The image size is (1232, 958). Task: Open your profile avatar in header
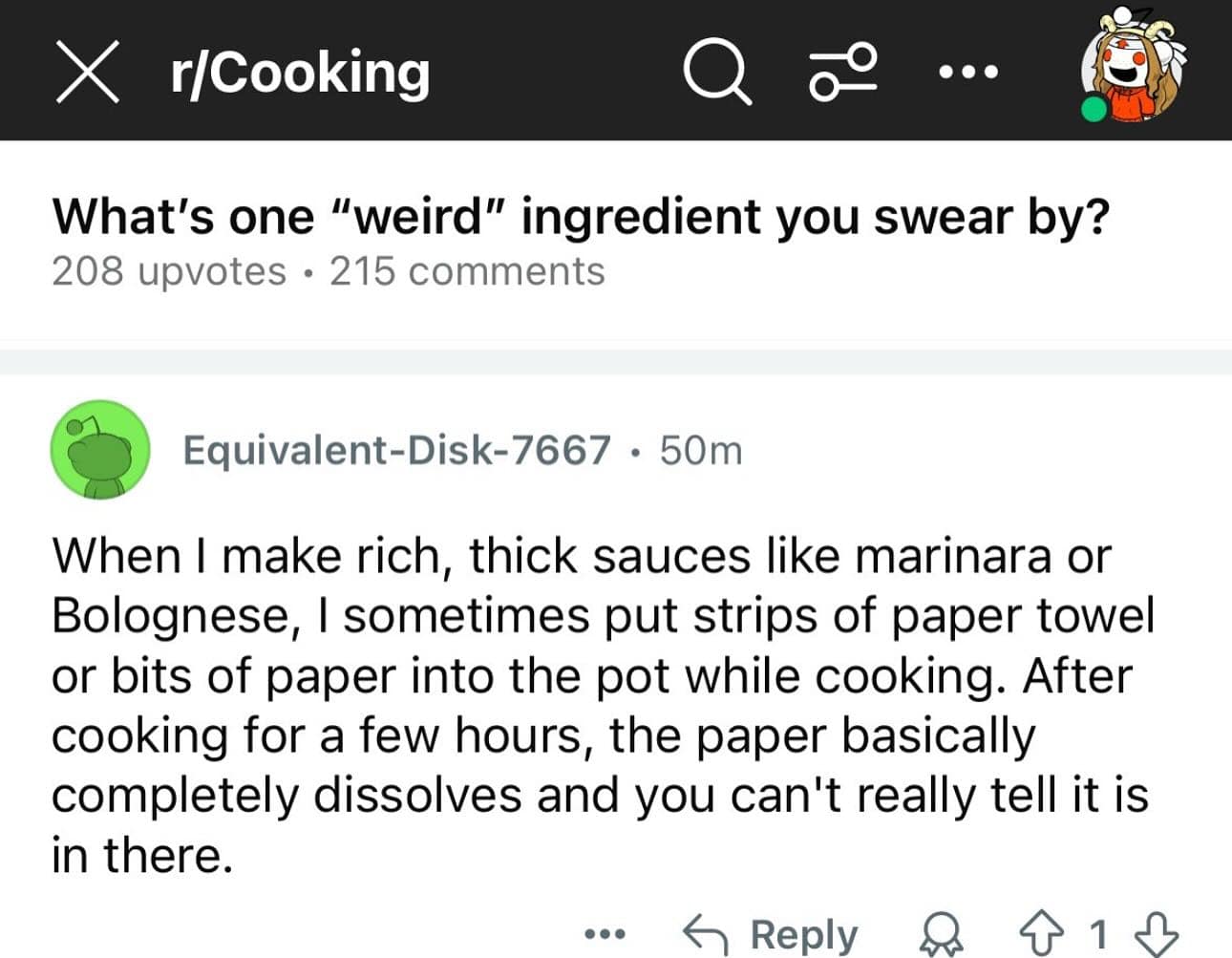1136,67
